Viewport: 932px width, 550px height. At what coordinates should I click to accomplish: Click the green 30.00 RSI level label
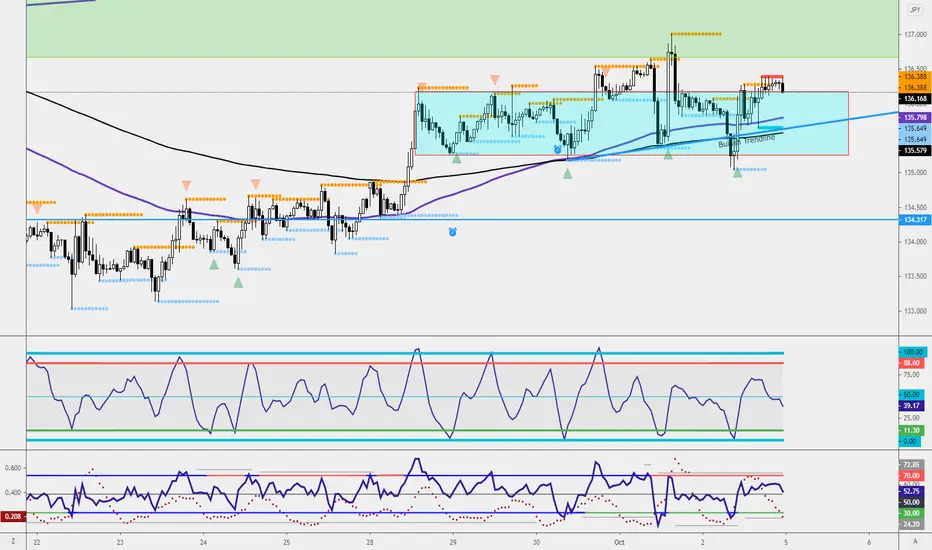[x=912, y=513]
